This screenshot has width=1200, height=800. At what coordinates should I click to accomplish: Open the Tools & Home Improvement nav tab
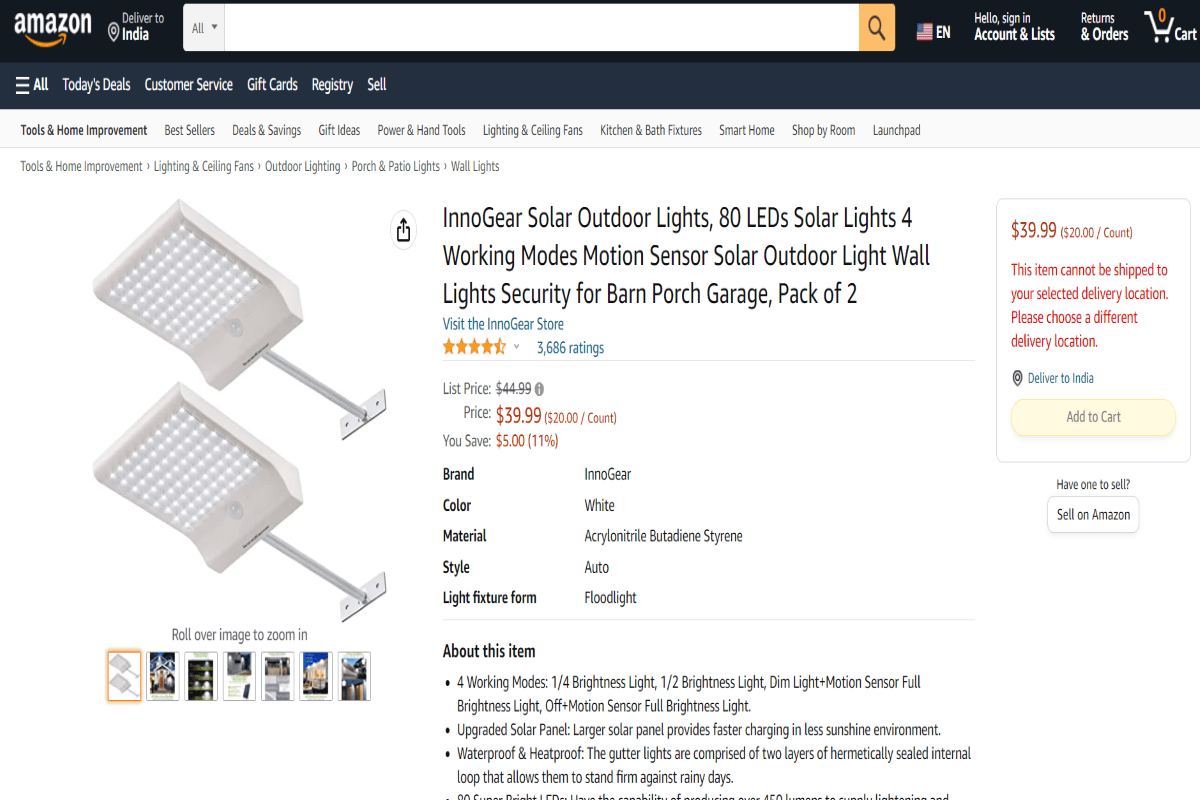[x=84, y=130]
